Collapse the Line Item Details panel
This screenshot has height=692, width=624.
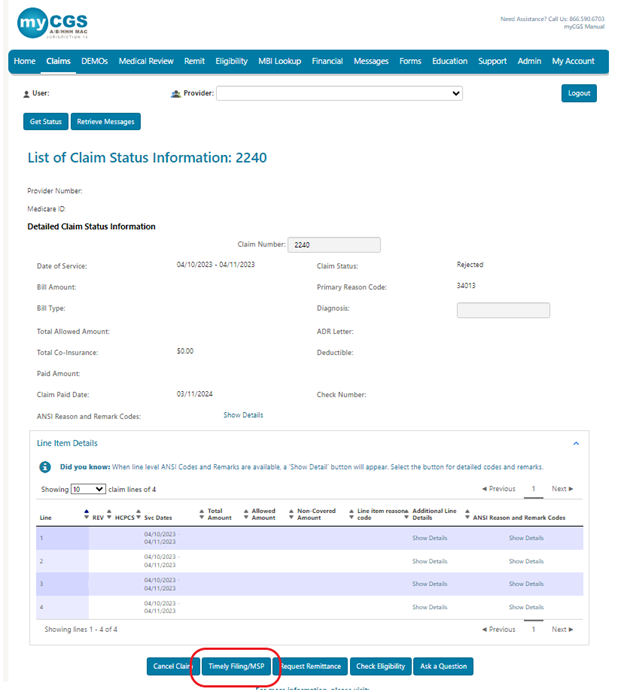[x=576, y=442]
